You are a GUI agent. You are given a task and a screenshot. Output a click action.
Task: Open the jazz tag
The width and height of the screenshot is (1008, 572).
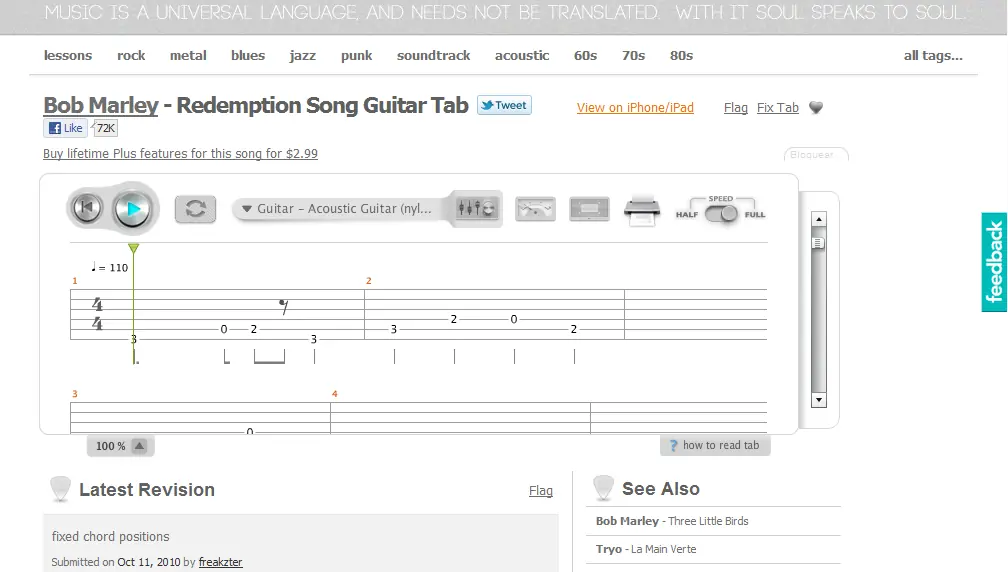pos(303,56)
